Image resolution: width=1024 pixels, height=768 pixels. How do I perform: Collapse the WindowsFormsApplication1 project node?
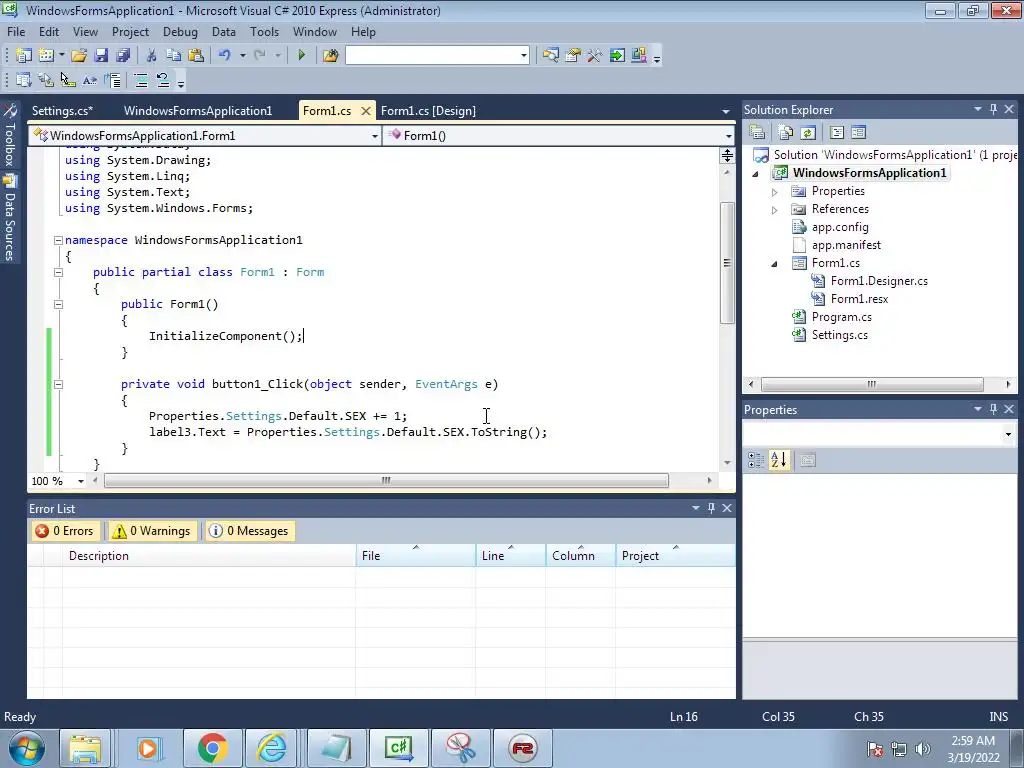(x=756, y=174)
